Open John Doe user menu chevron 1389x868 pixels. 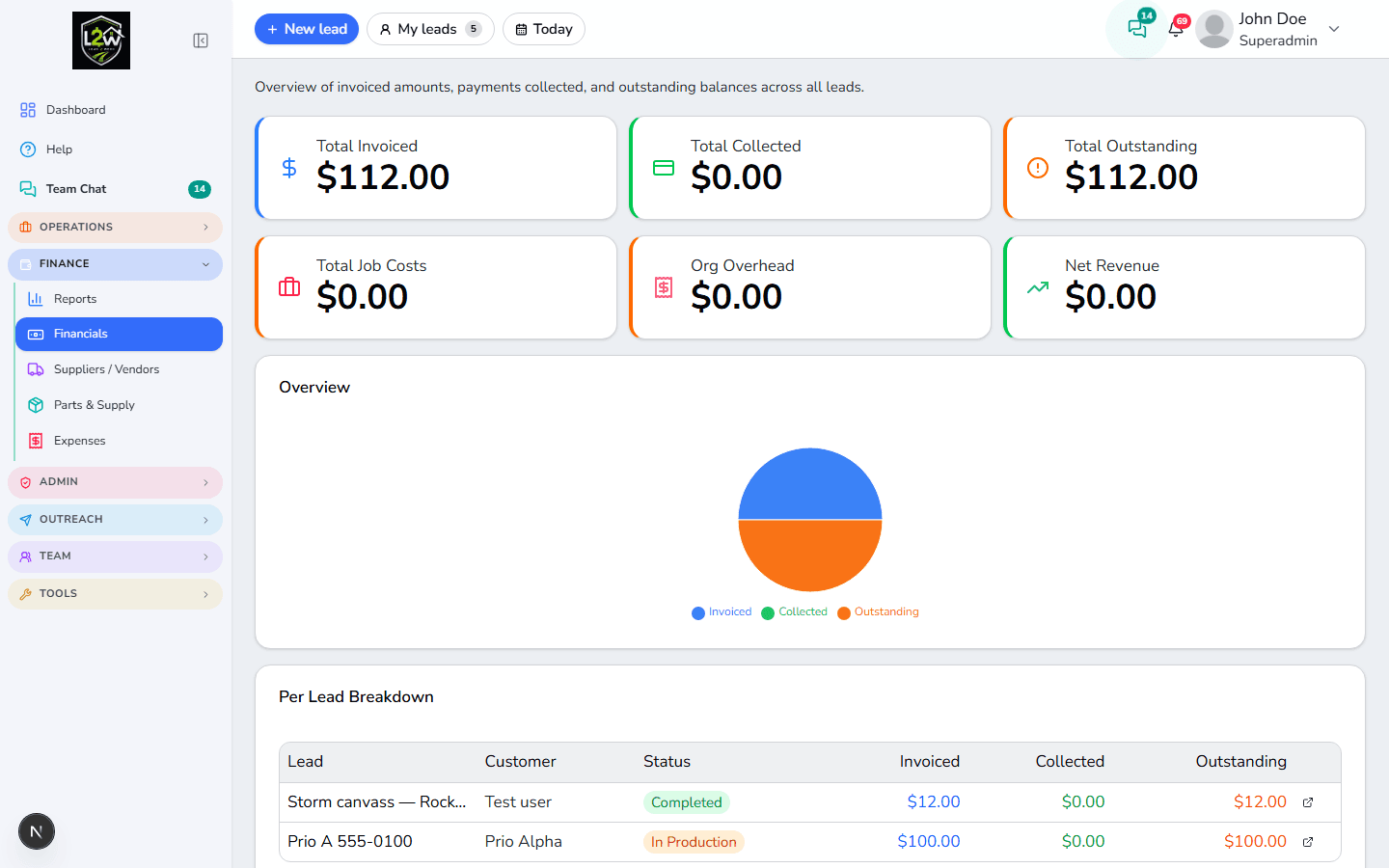[1334, 29]
